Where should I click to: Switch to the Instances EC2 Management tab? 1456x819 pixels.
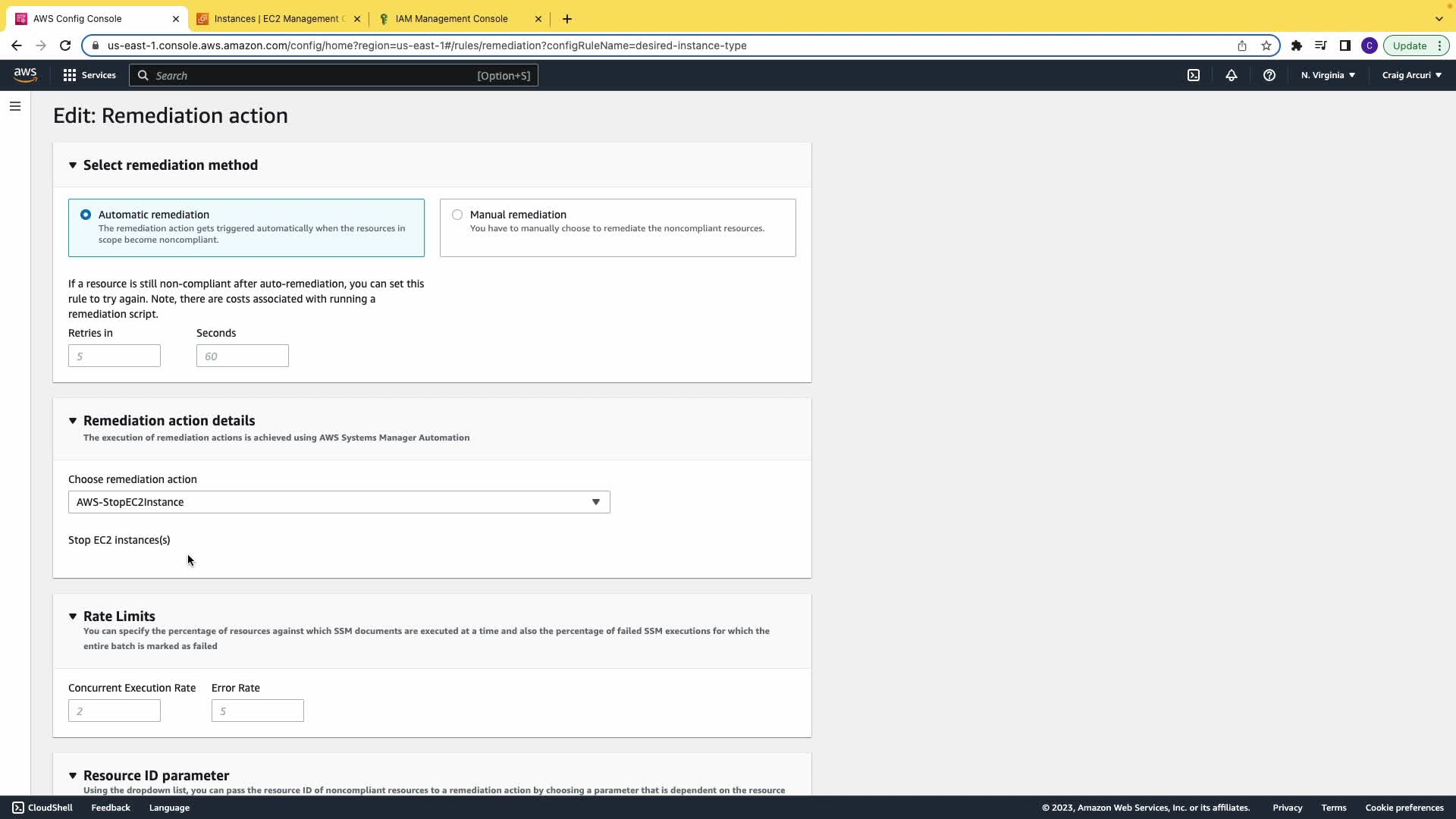pyautogui.click(x=278, y=19)
